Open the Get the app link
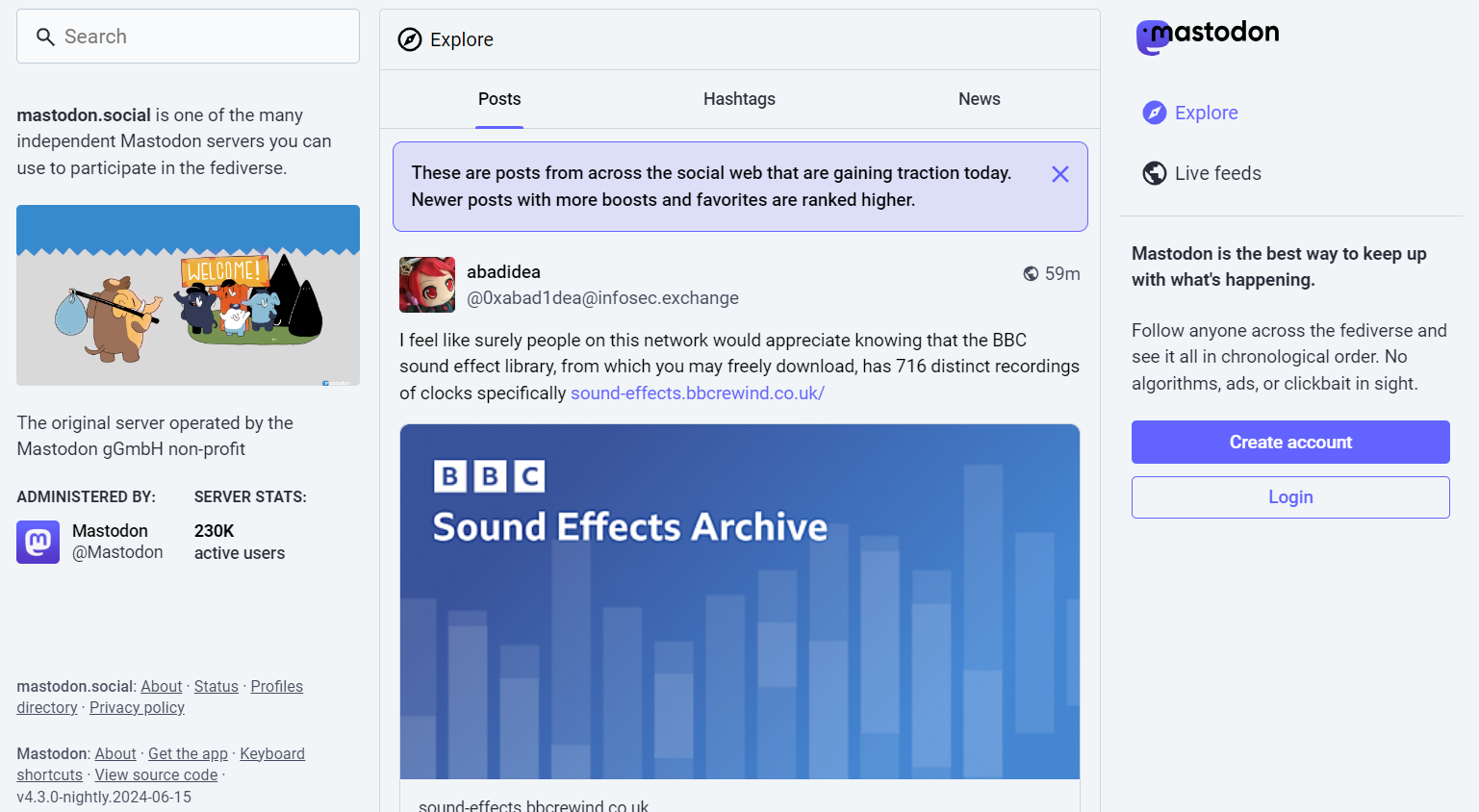 [188, 753]
